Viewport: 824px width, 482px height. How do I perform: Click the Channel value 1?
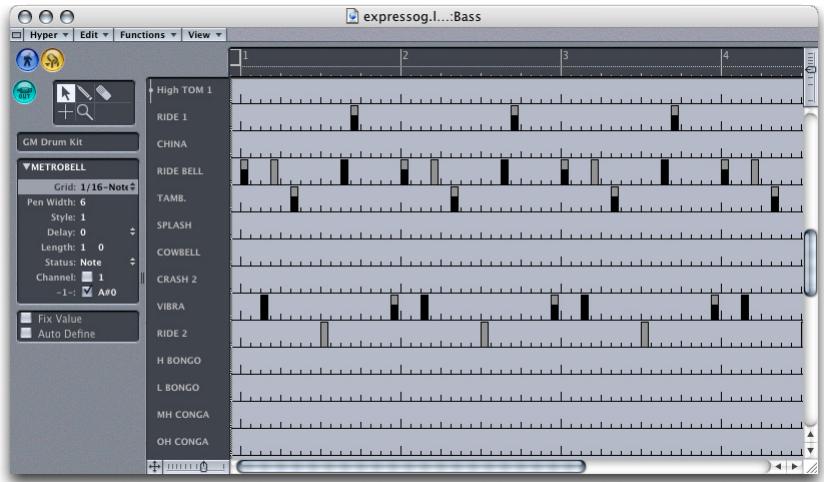pos(101,277)
